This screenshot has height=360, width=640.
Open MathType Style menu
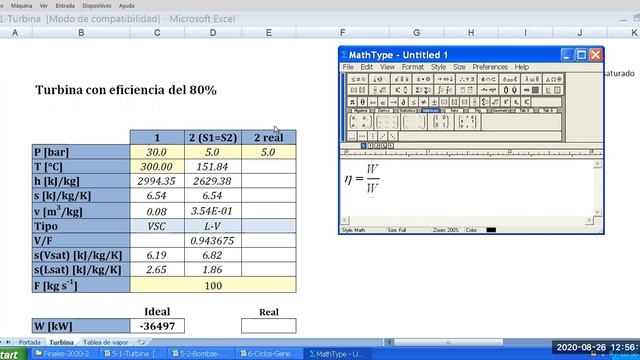[x=438, y=67]
